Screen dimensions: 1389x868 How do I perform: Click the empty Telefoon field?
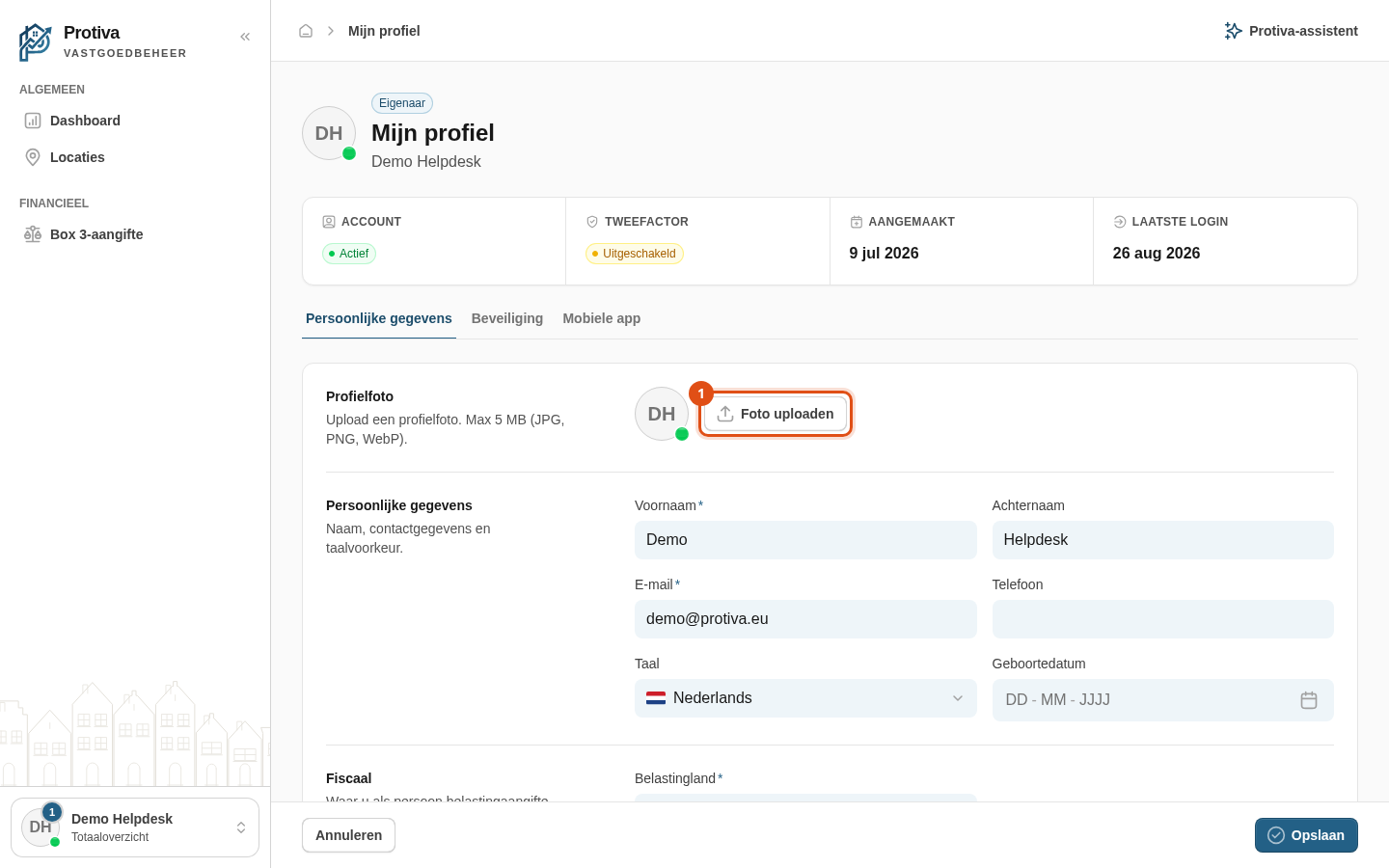click(1162, 619)
